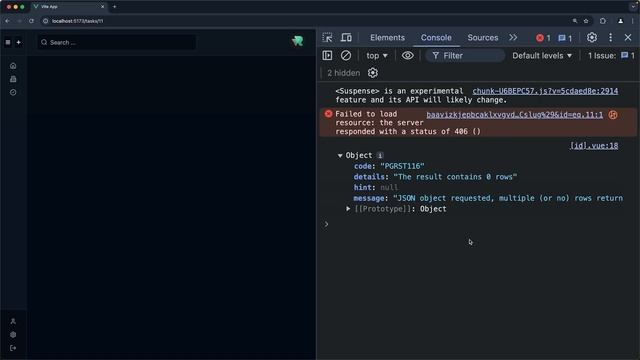Click the green app logo avatar
The image size is (640, 360).
[298, 40]
